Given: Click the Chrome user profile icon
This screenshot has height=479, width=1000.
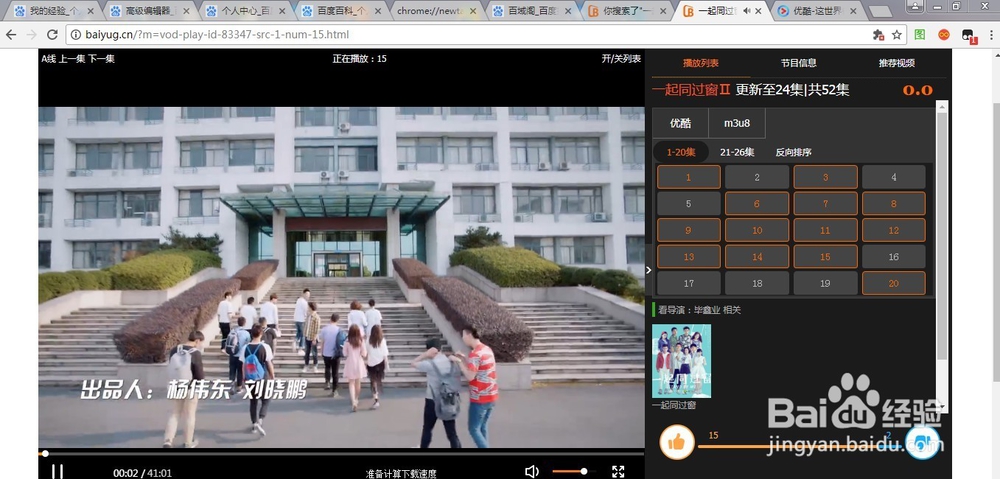Looking at the screenshot, I should pos(915,6).
